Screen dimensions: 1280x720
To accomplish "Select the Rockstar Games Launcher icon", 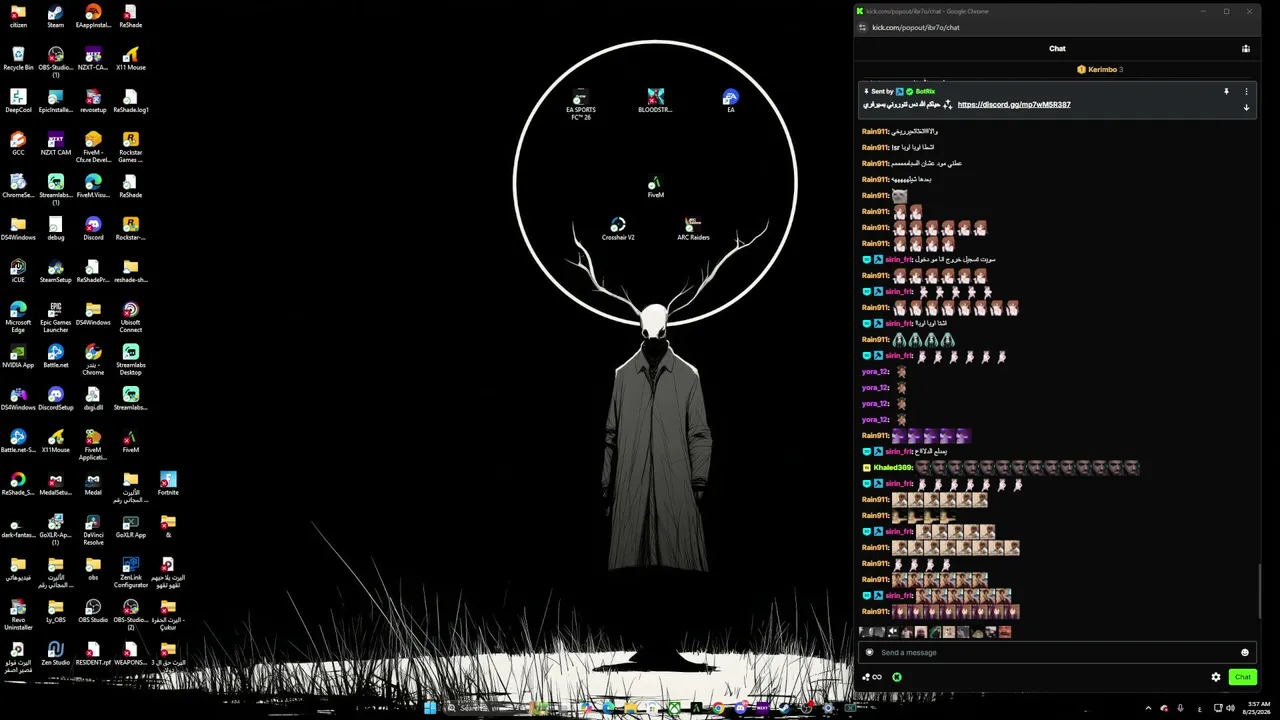I will [x=130, y=147].
